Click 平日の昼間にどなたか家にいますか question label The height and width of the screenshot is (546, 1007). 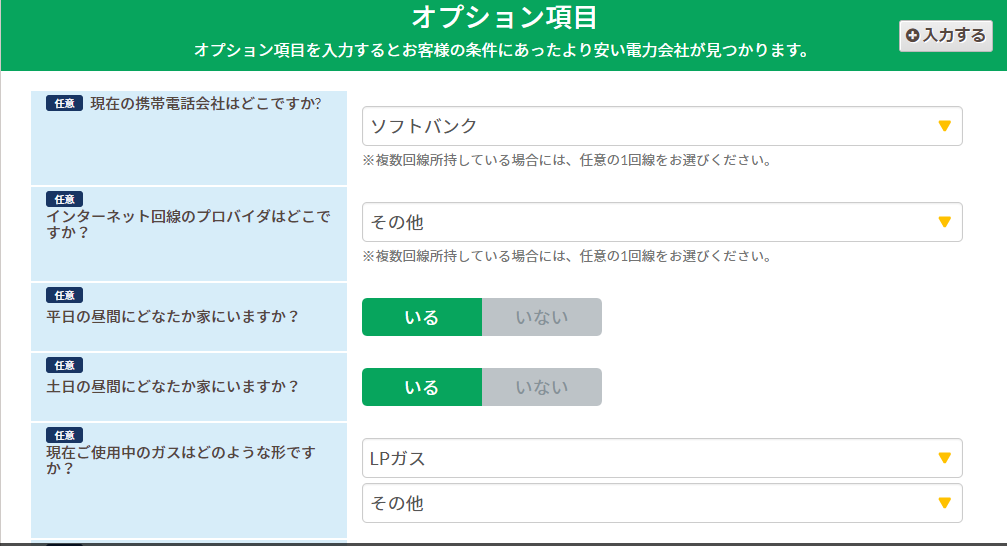[x=173, y=316]
